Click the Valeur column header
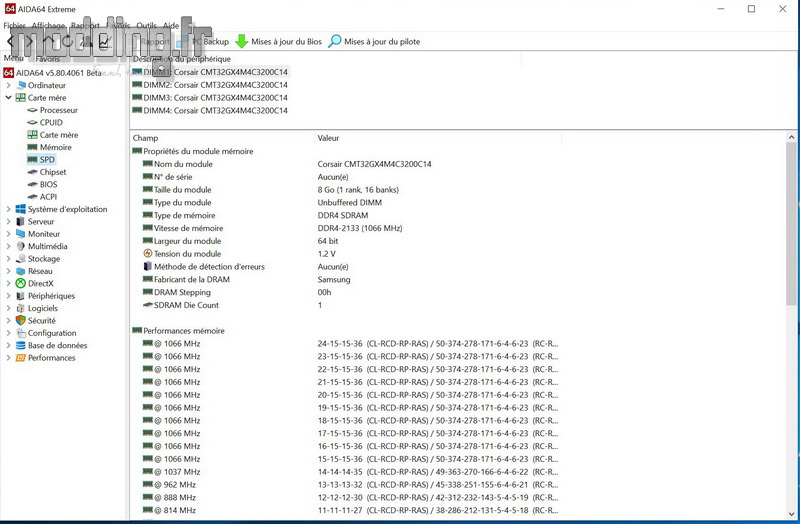Viewport: 800px width, 524px height. point(438,138)
